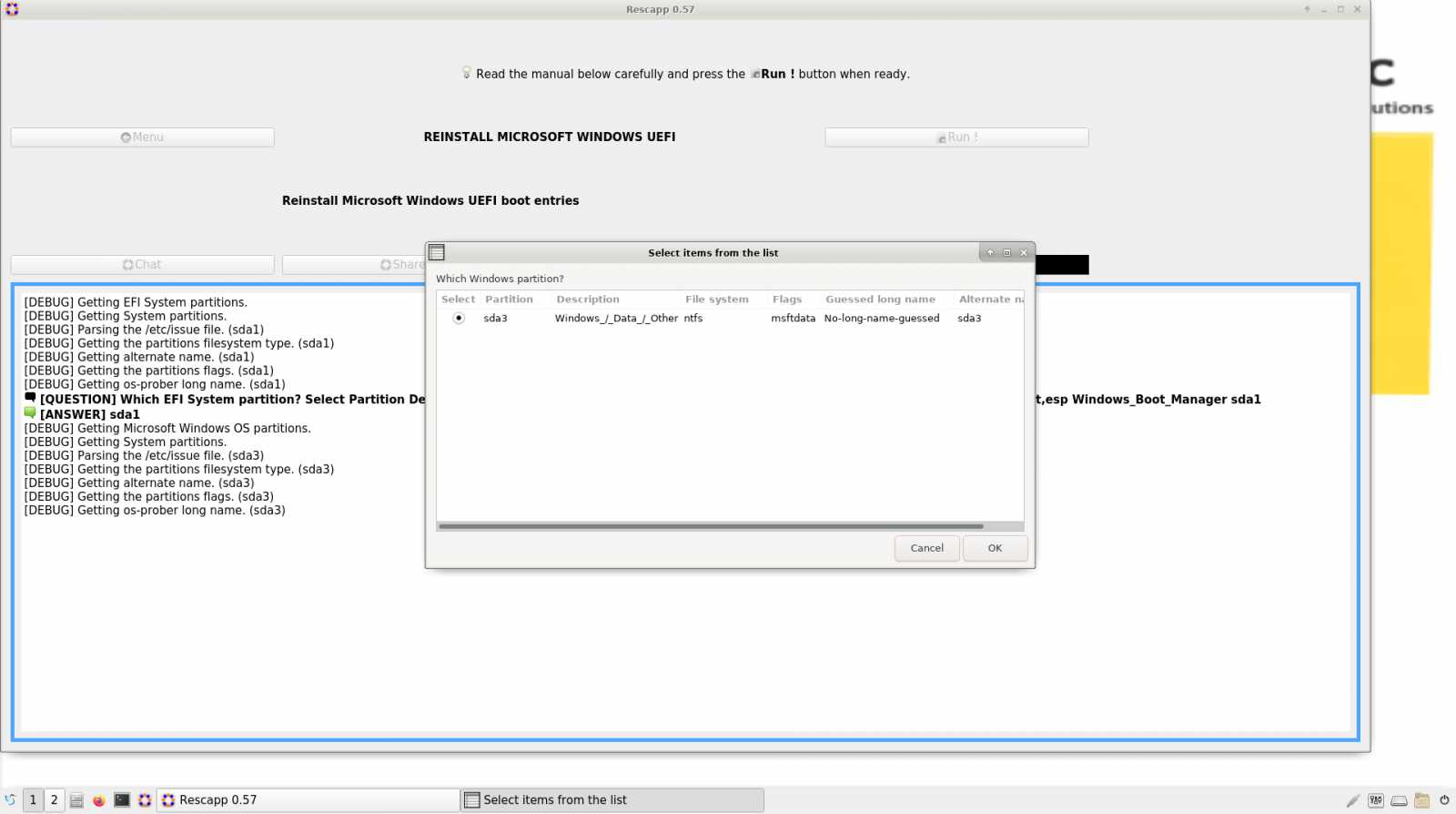Click the alternate name cell 'sda3' in the list
The height and width of the screenshot is (814, 1456).
tap(969, 319)
